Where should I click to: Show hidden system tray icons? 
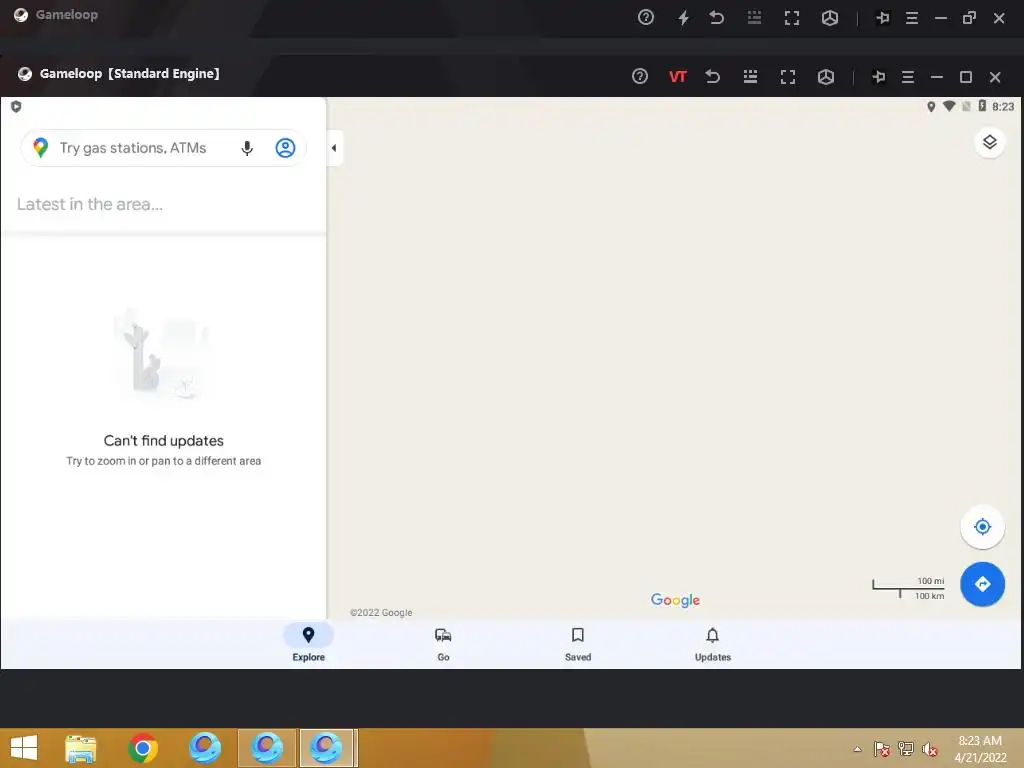tap(857, 749)
